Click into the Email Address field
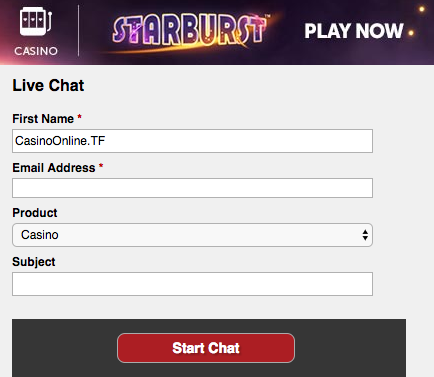 192,188
